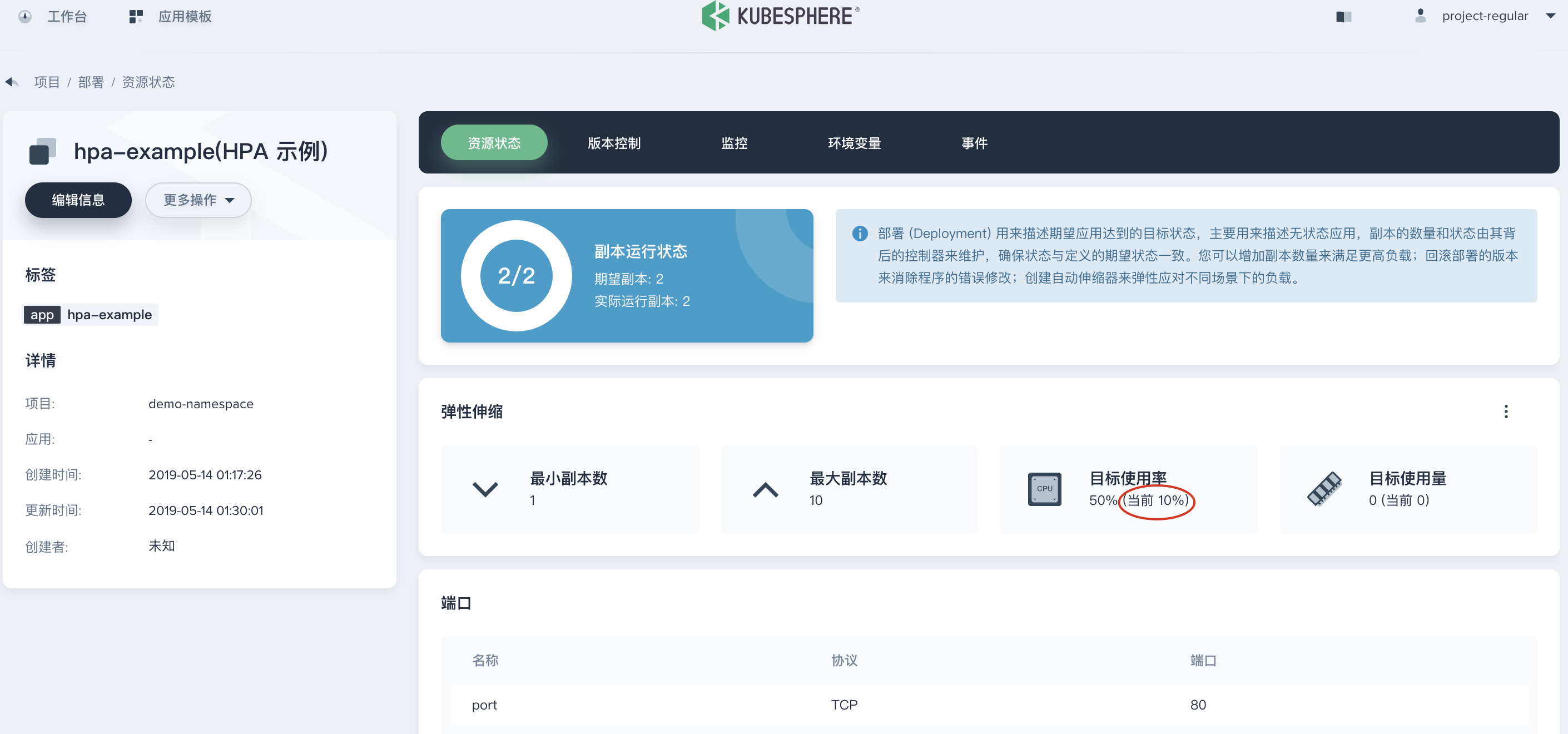Click the documentation book icon
Viewport: 1568px width, 734px height.
click(1343, 17)
